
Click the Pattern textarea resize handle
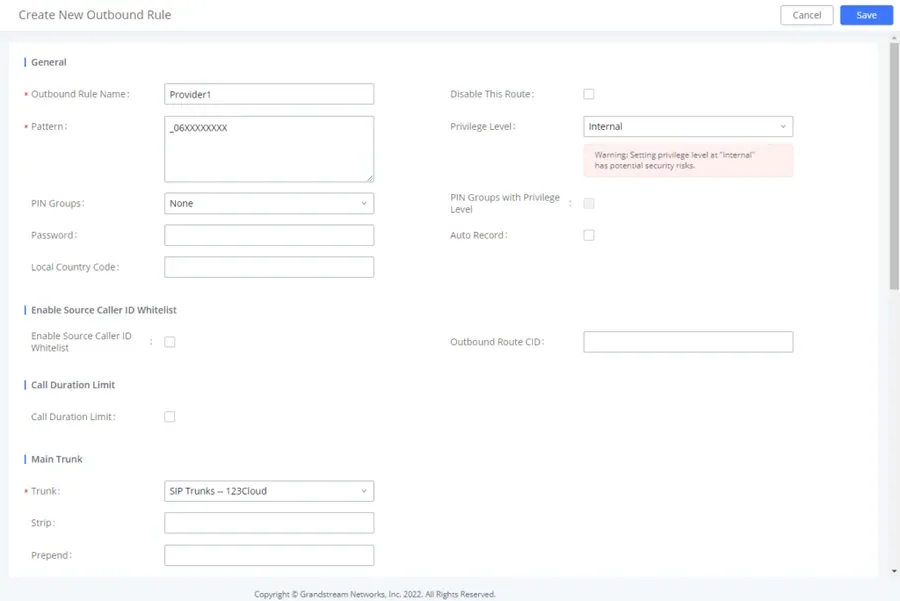(370, 179)
